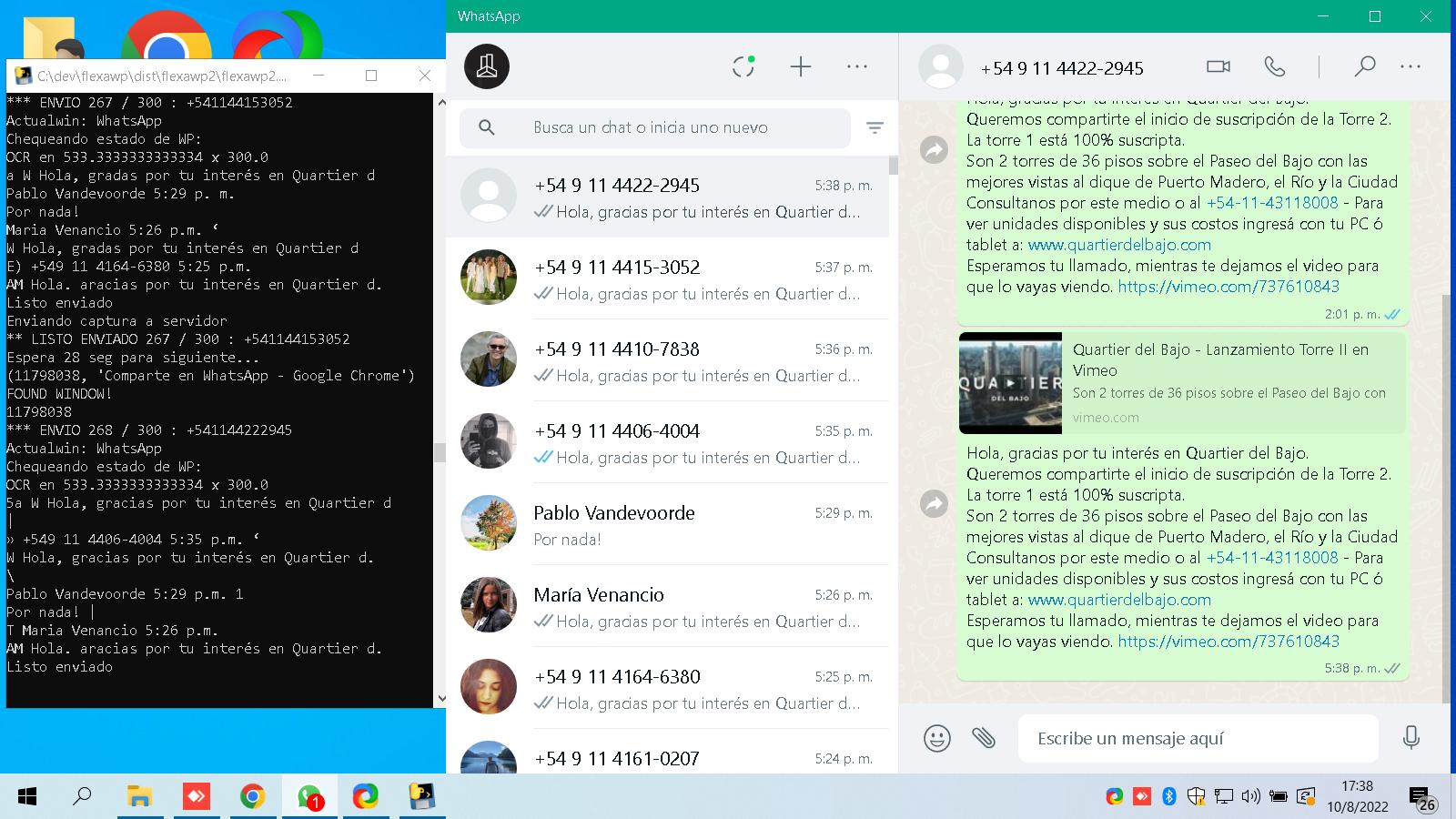
Task: Open the WhatsApp status updates icon
Action: [x=743, y=66]
